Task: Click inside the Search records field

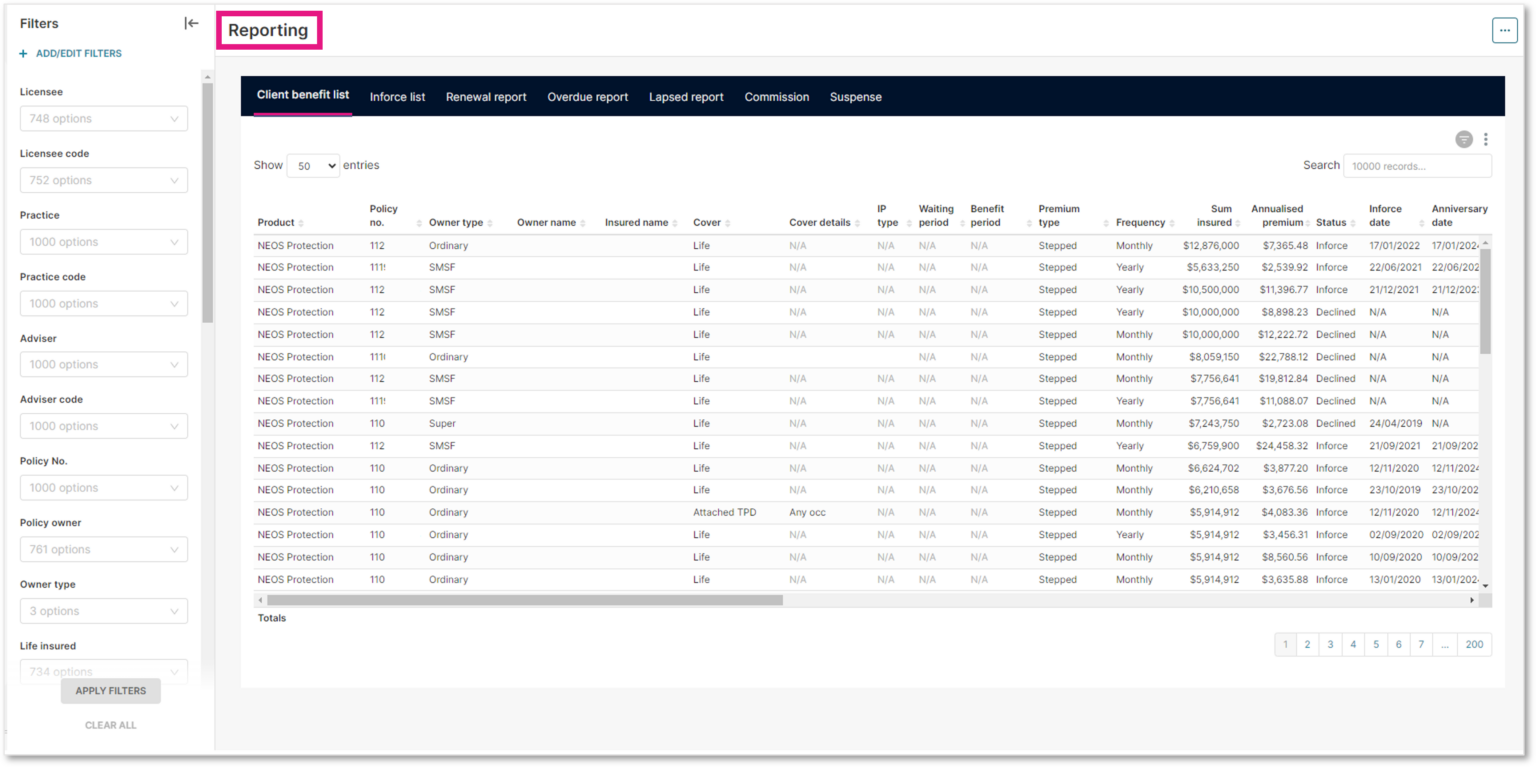Action: click(1416, 165)
